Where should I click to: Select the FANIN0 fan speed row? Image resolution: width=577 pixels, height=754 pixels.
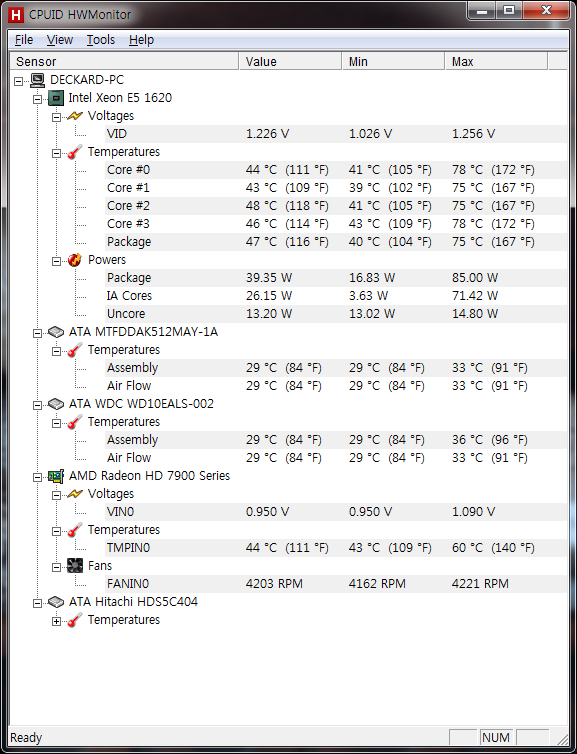(336, 584)
